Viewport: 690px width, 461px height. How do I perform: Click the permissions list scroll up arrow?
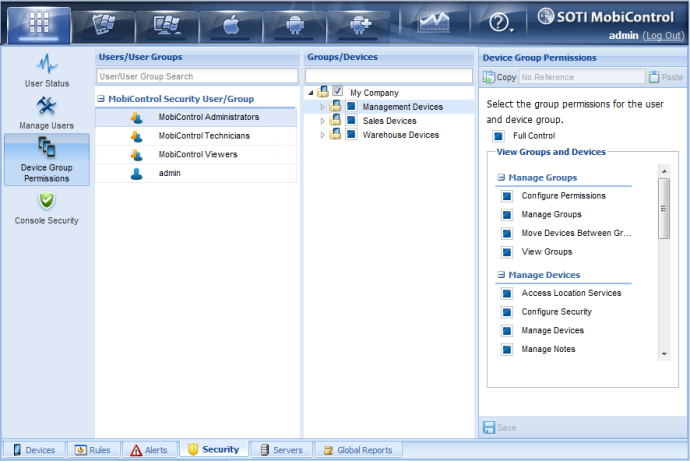(x=664, y=171)
